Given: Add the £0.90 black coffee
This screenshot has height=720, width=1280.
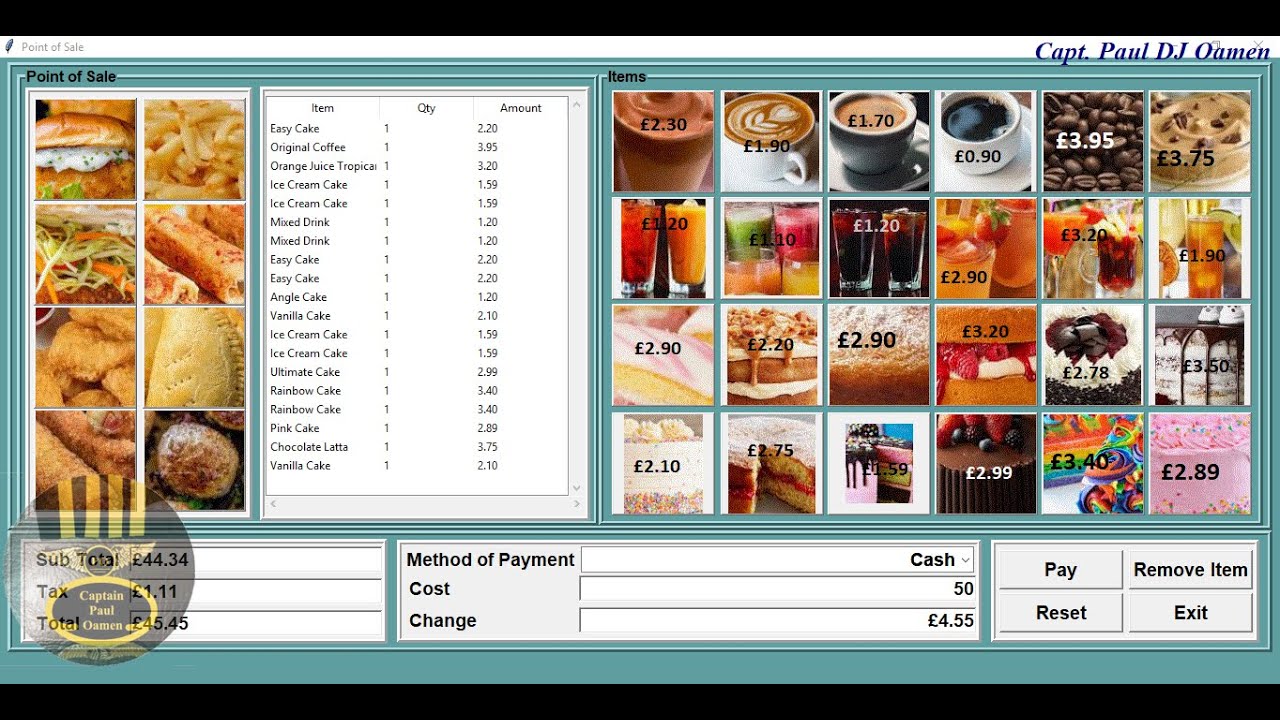Looking at the screenshot, I should click(x=985, y=141).
